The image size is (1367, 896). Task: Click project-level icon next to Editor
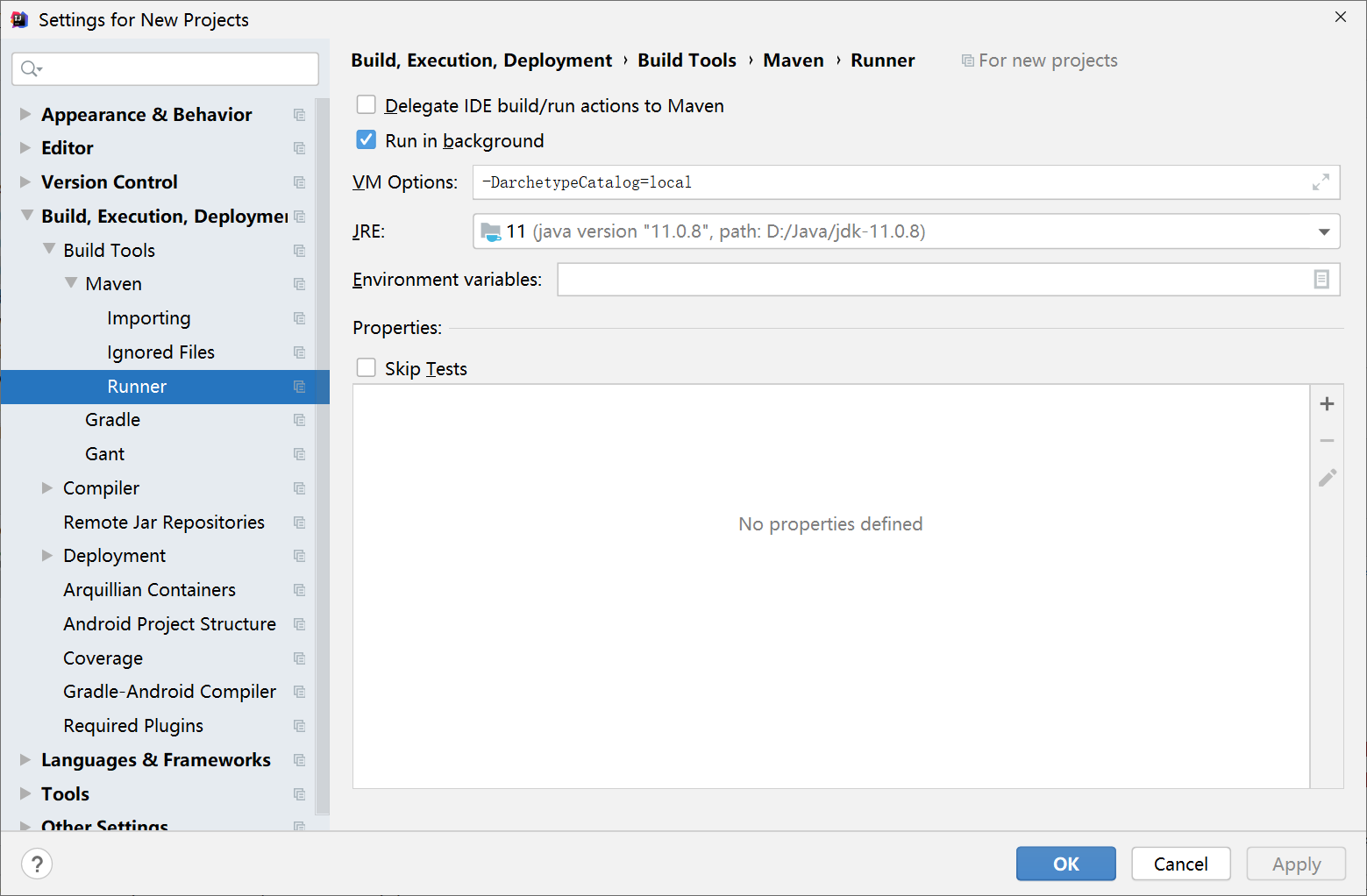coord(299,148)
